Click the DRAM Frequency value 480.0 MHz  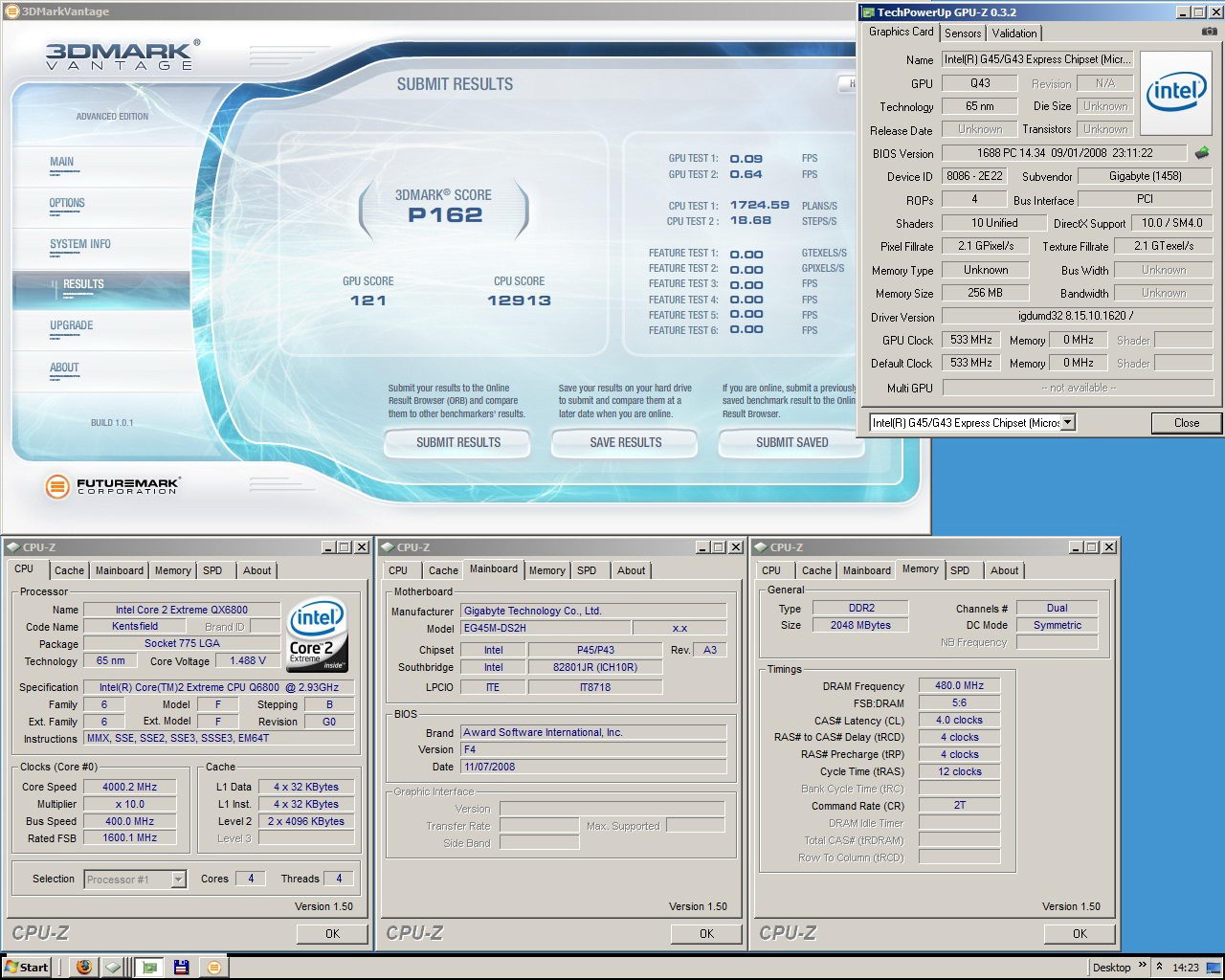959,685
